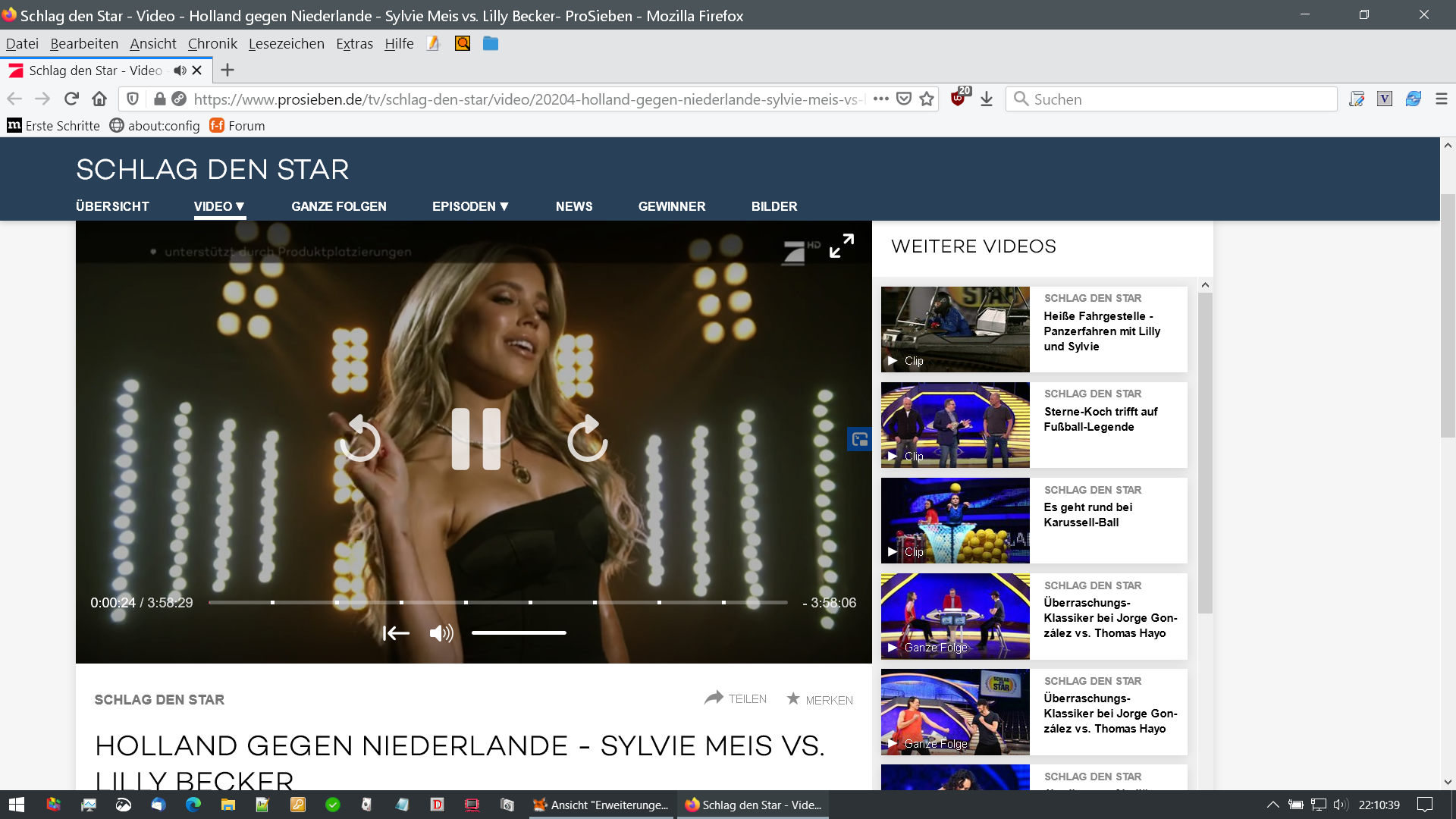This screenshot has height=819, width=1456.
Task: Pause the video playback
Action: click(475, 439)
